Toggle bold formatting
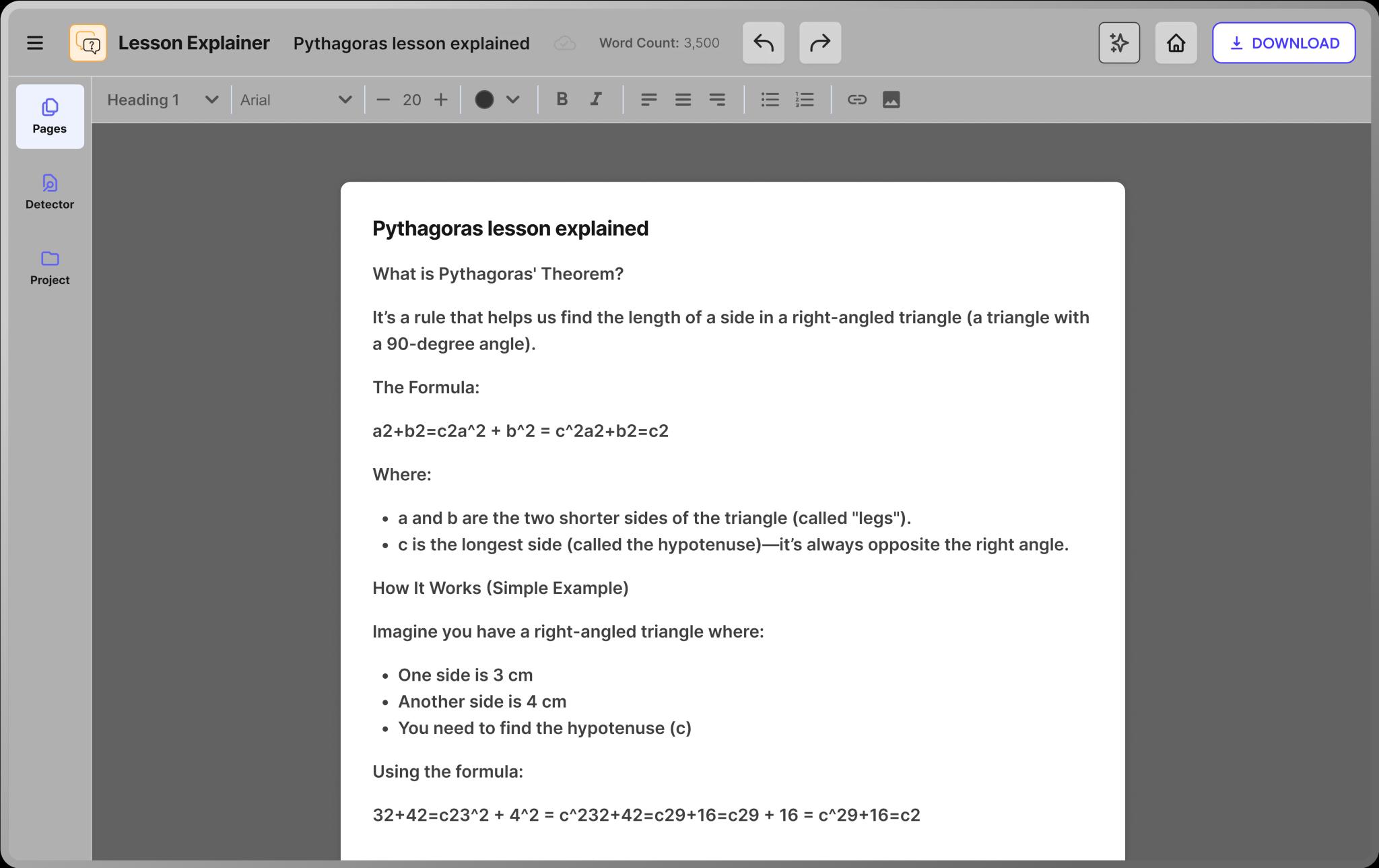 coord(562,100)
